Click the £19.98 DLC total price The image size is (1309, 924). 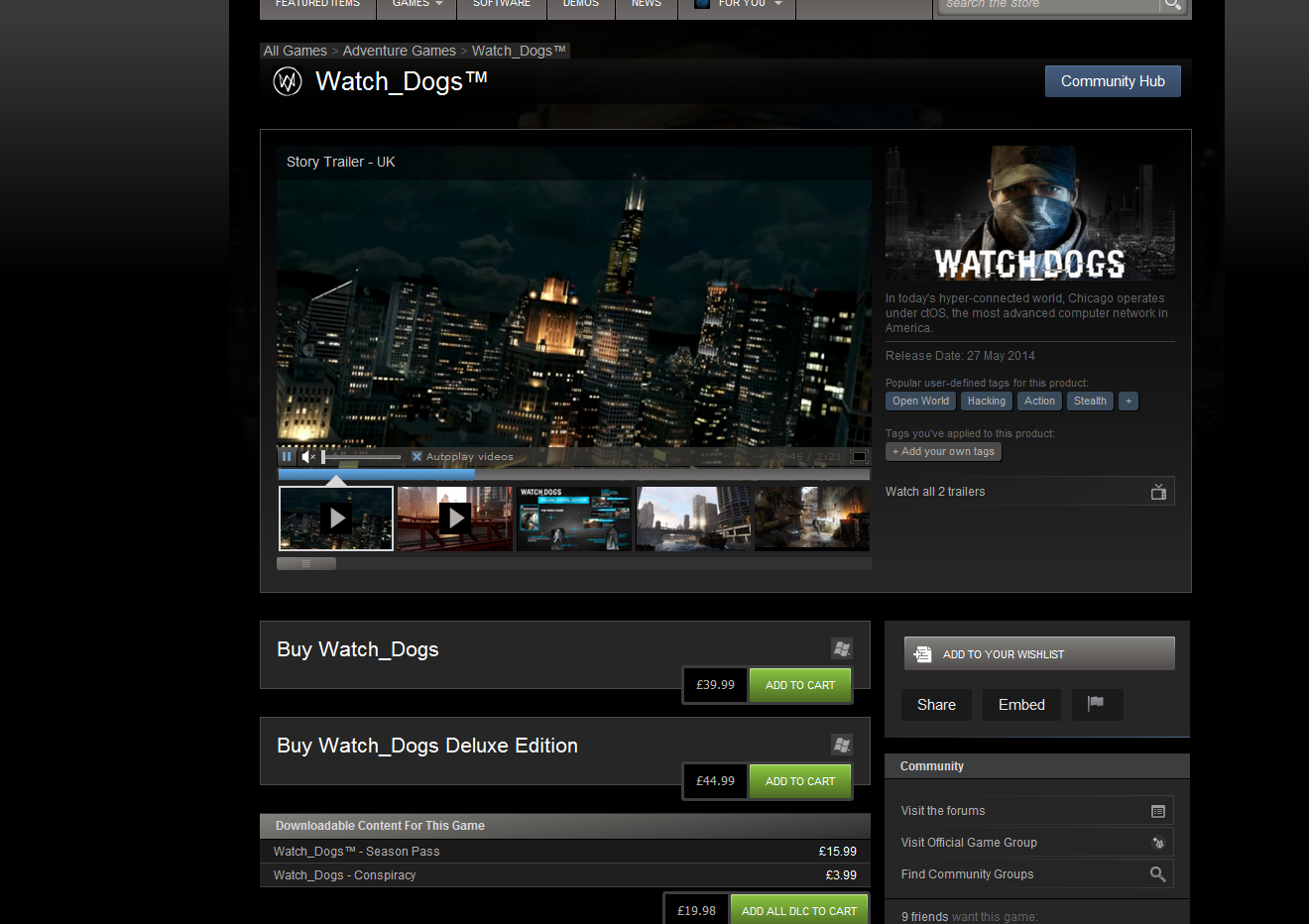click(696, 911)
